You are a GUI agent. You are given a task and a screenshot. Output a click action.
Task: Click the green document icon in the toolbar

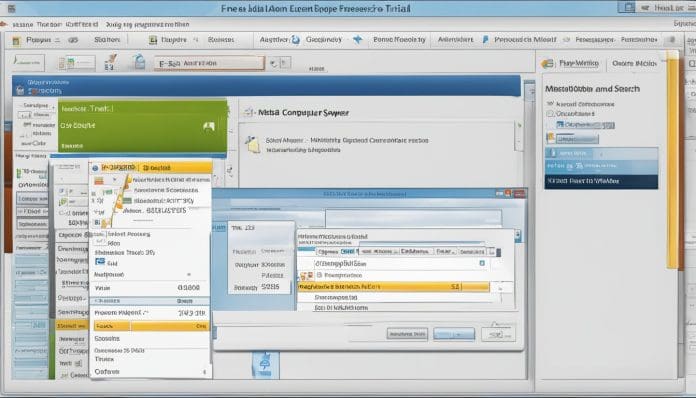[153, 40]
